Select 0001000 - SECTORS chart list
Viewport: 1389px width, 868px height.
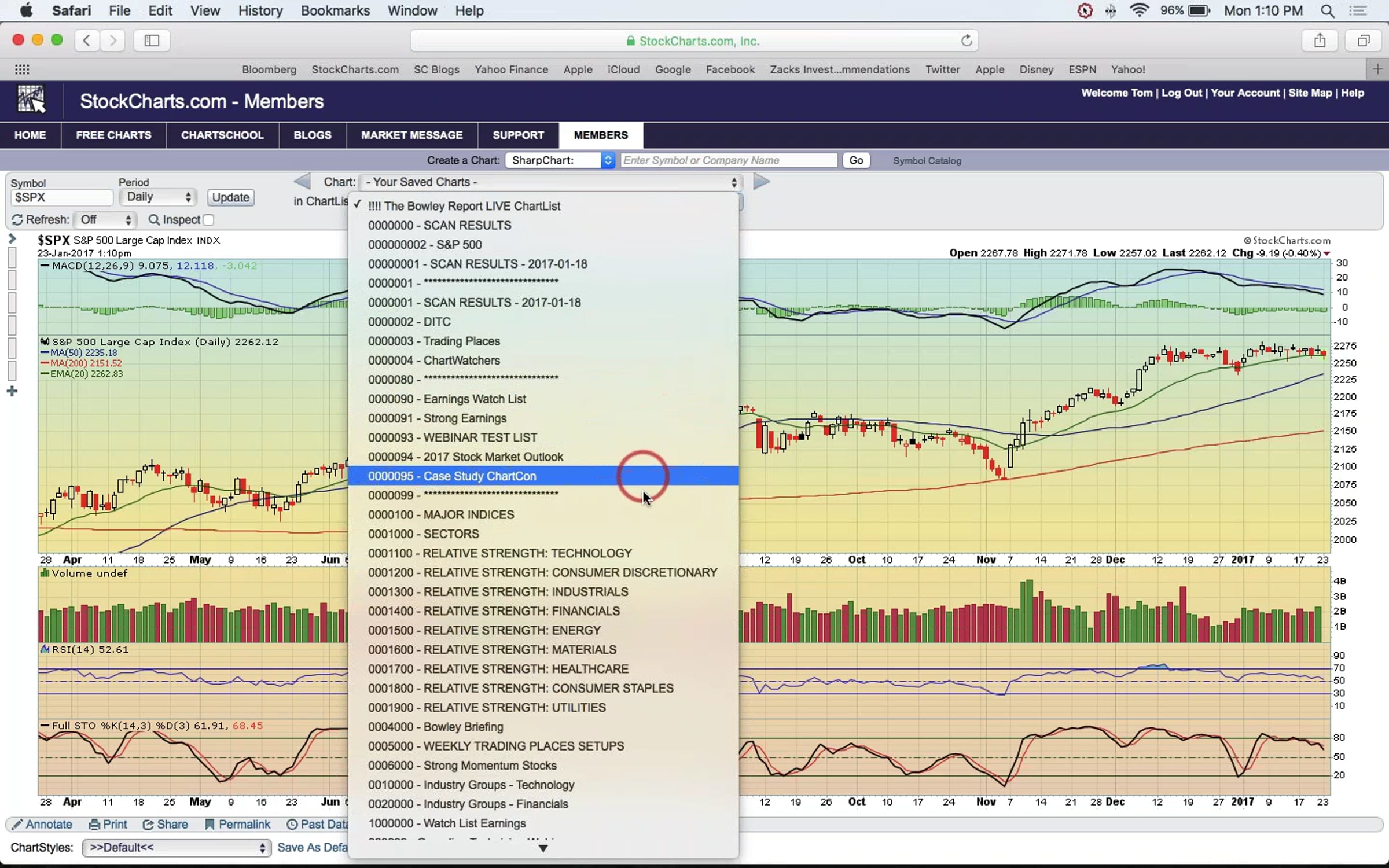(543, 534)
